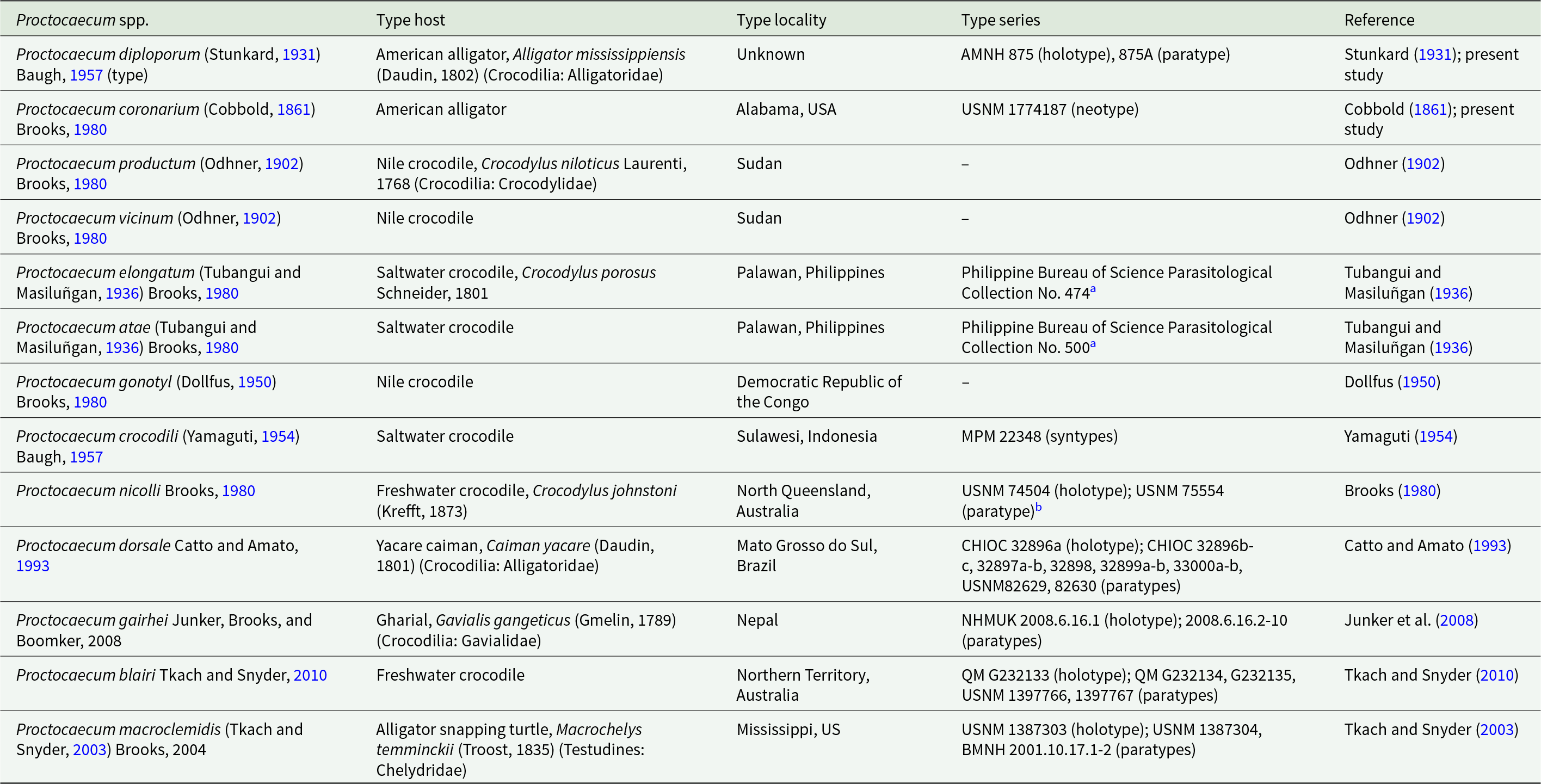1541x784 pixels.
Task: Open the 1980 Brooks link under Proctocaecum vicinum
Action: 90,239
